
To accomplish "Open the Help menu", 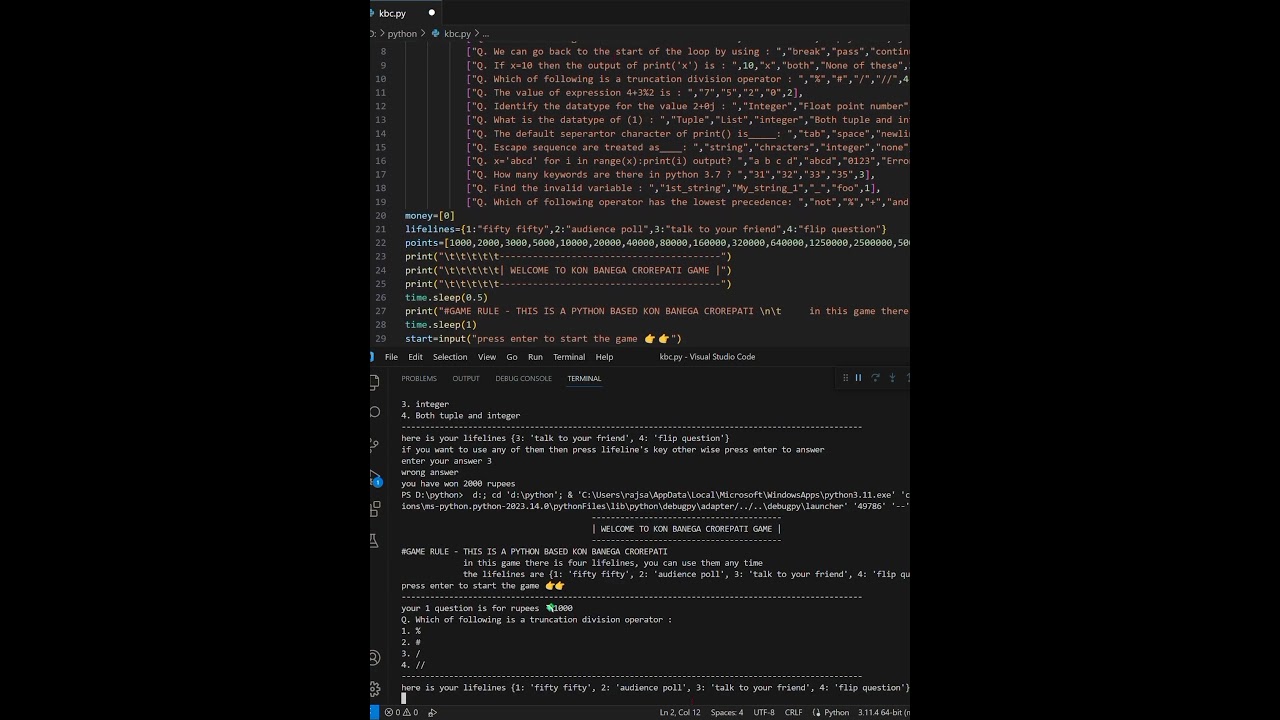I will pos(604,357).
